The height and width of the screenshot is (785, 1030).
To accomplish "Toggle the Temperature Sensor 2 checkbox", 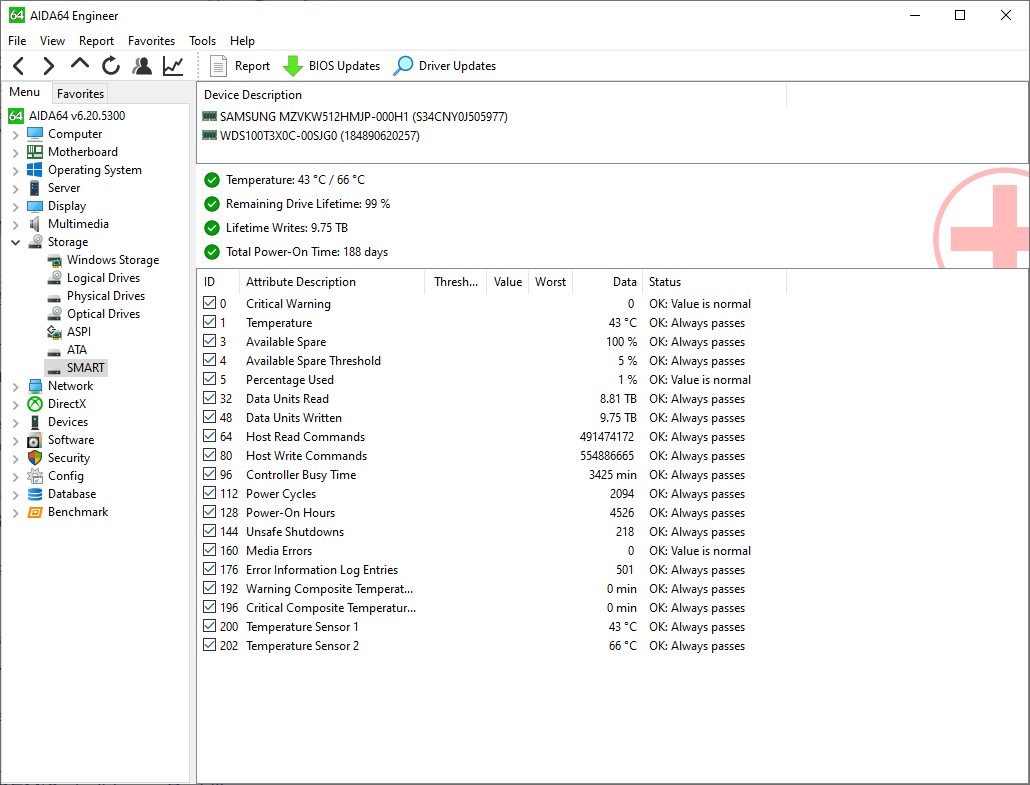I will tap(210, 645).
